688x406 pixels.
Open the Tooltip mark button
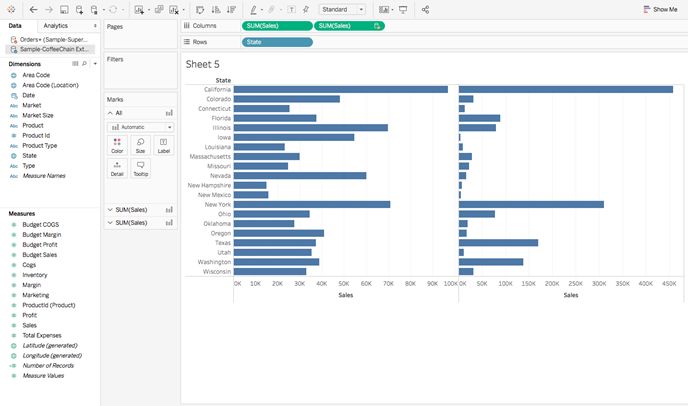pyautogui.click(x=140, y=169)
